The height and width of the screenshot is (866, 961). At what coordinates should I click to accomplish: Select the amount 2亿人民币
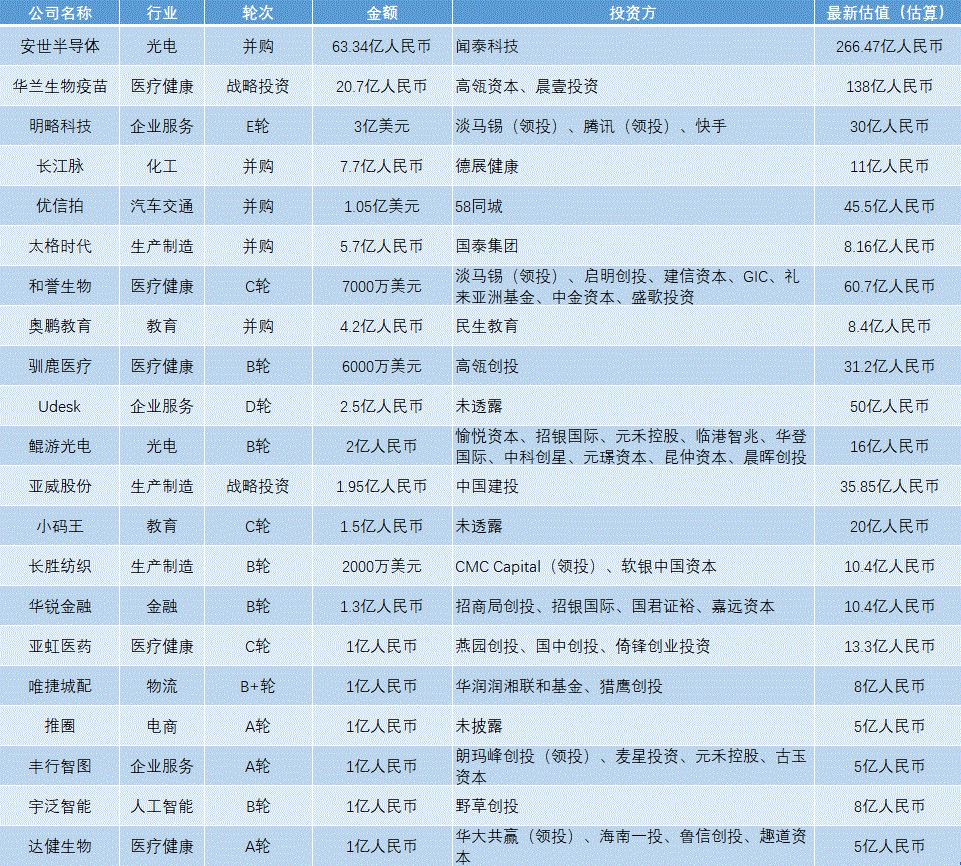(x=382, y=446)
